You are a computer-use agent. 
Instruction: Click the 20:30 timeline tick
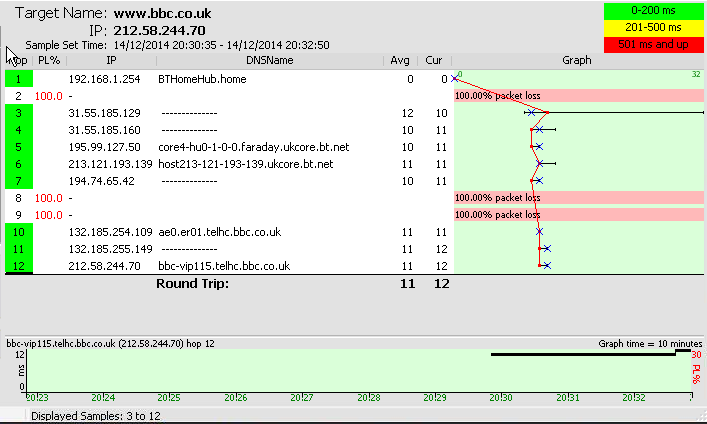pyautogui.click(x=500, y=397)
